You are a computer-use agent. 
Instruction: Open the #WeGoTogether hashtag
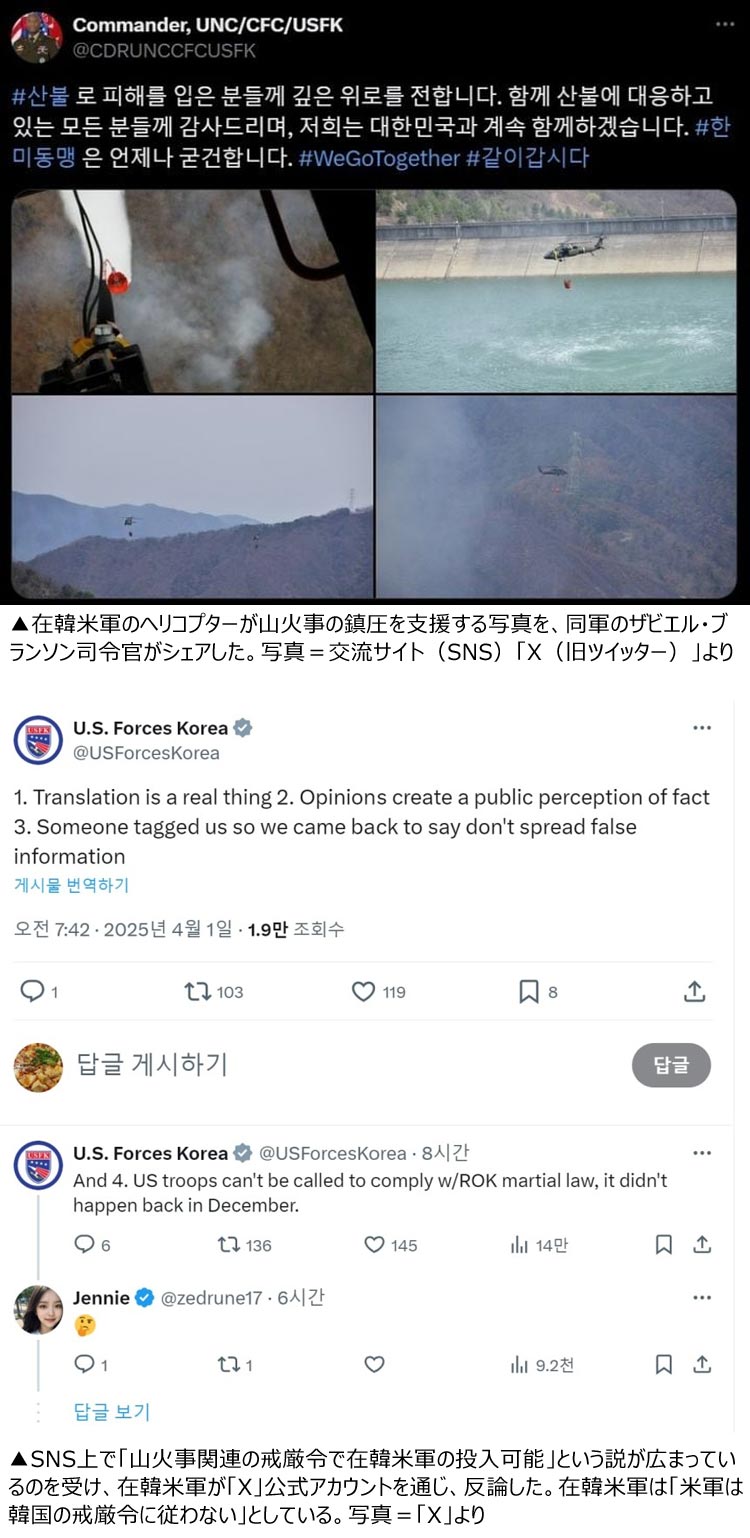point(378,157)
